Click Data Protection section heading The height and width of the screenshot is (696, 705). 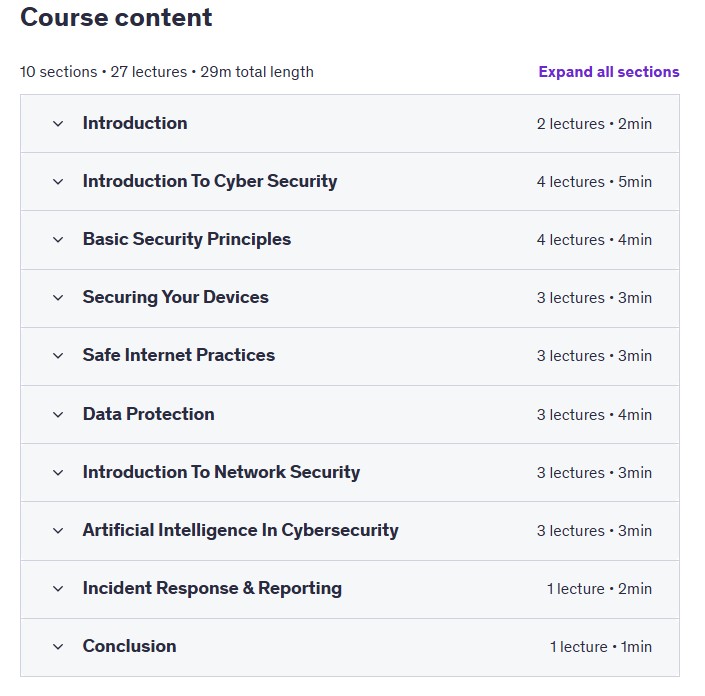148,414
